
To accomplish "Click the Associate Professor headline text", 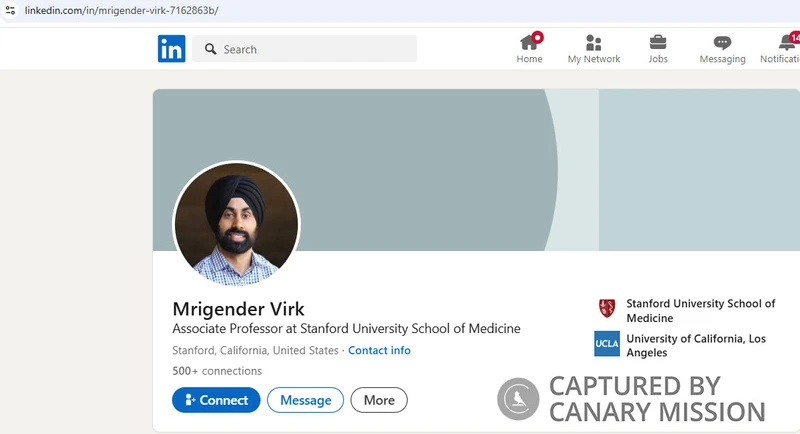I will pos(346,328).
